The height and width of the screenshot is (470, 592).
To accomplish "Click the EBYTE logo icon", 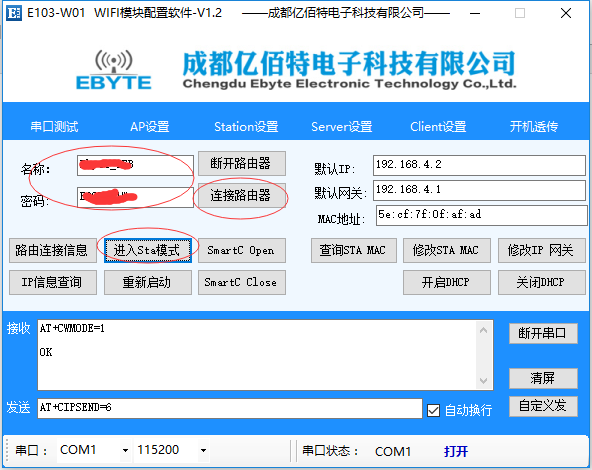I will tap(114, 70).
